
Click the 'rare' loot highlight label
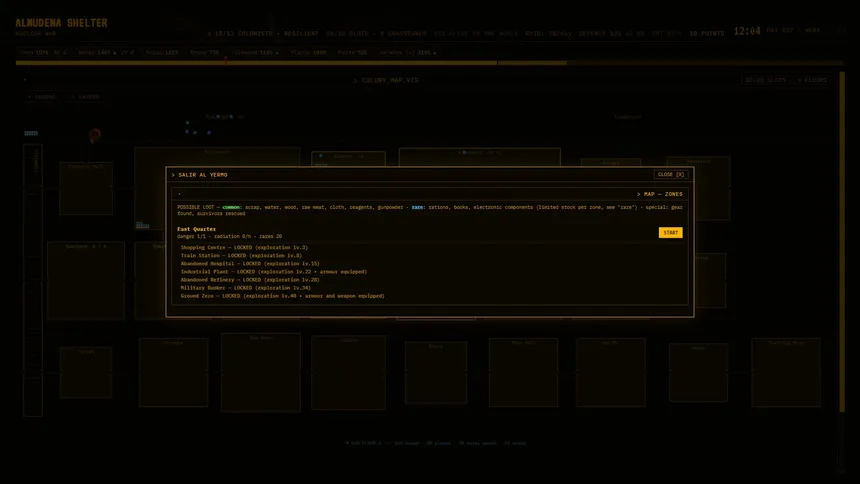point(417,207)
